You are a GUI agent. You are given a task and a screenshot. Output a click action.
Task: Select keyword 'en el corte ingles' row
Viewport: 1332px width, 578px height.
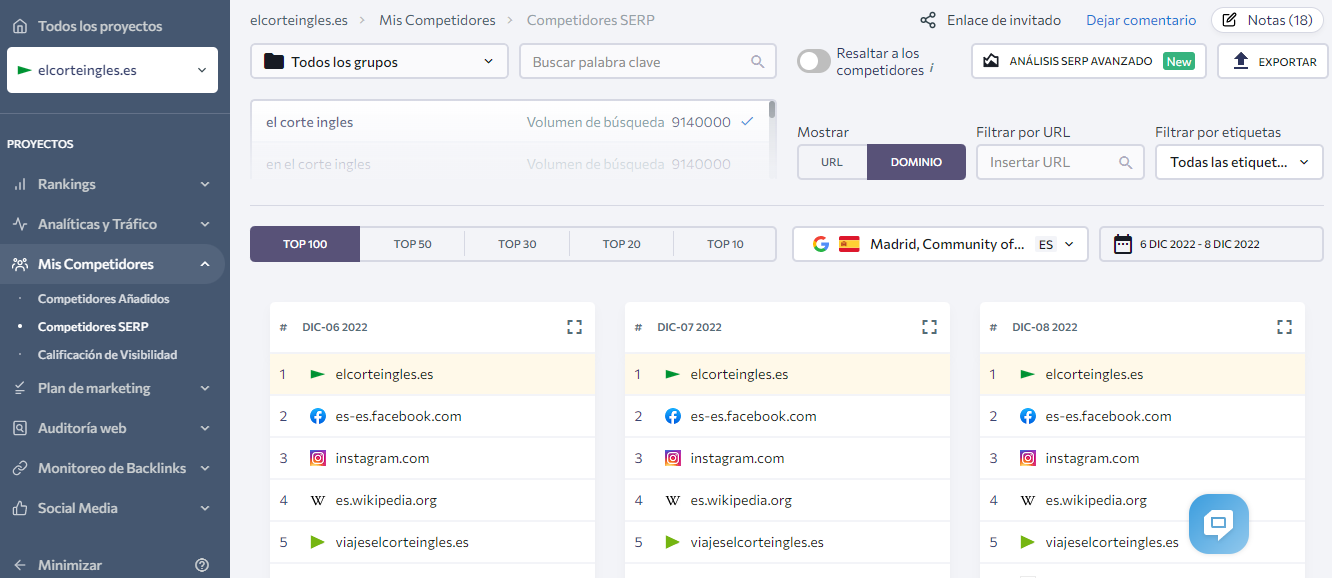click(509, 163)
